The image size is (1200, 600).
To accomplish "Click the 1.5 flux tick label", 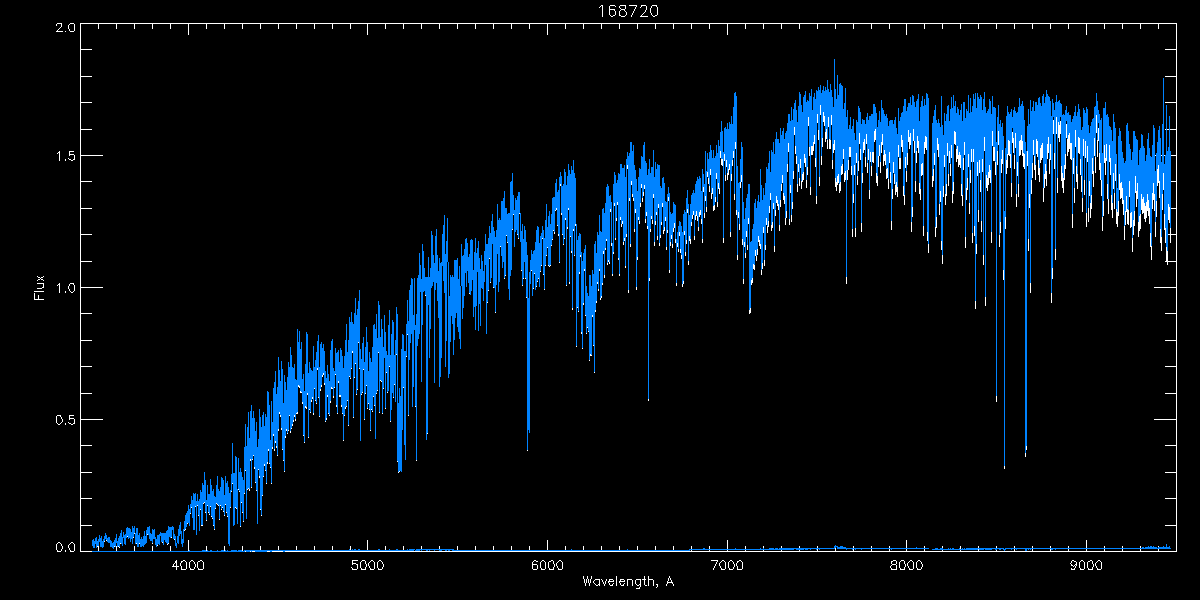I will [x=66, y=157].
